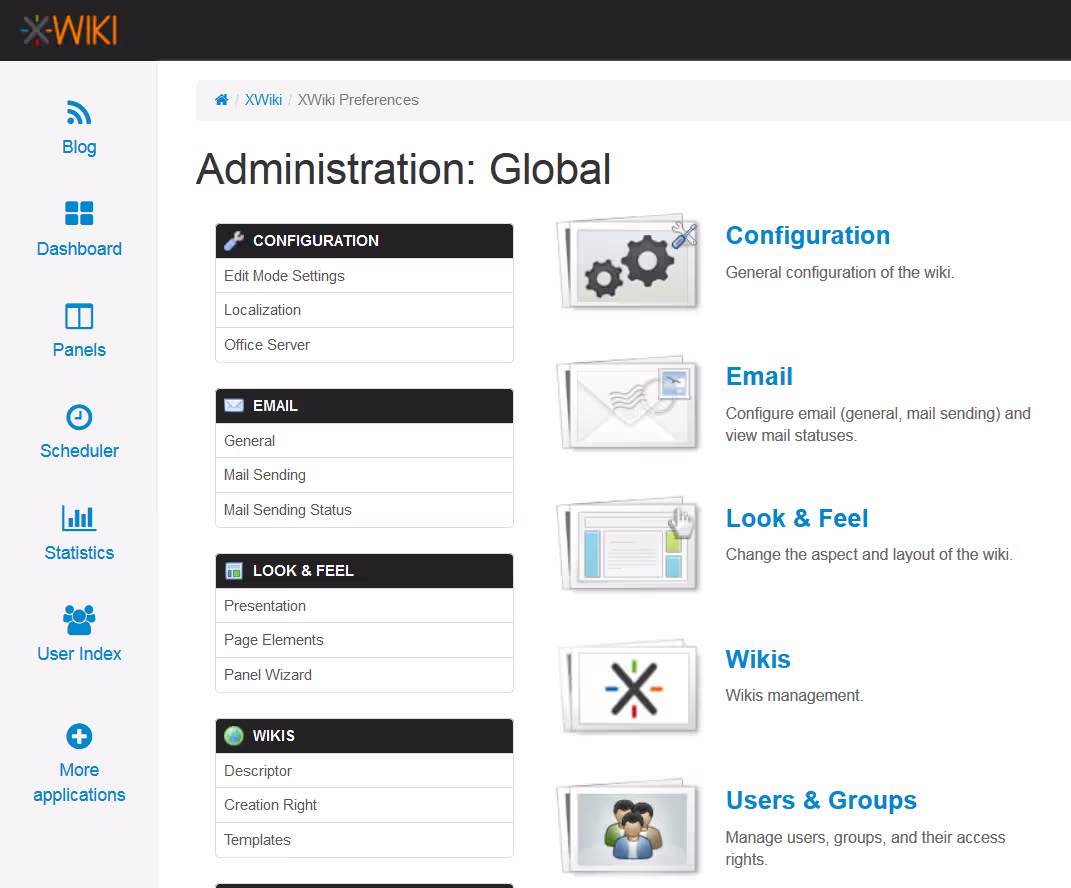Image resolution: width=1071 pixels, height=888 pixels.
Task: Open the Statistics chart icon
Action: click(79, 518)
